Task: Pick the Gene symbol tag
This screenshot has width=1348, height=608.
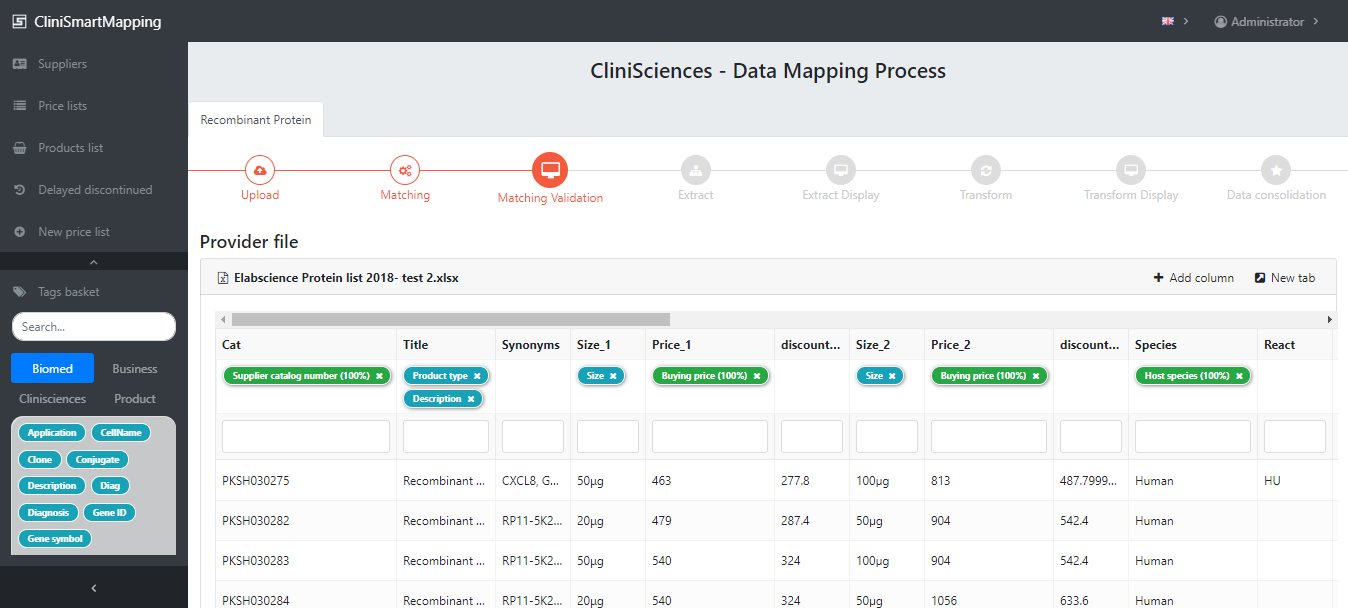Action: click(54, 538)
